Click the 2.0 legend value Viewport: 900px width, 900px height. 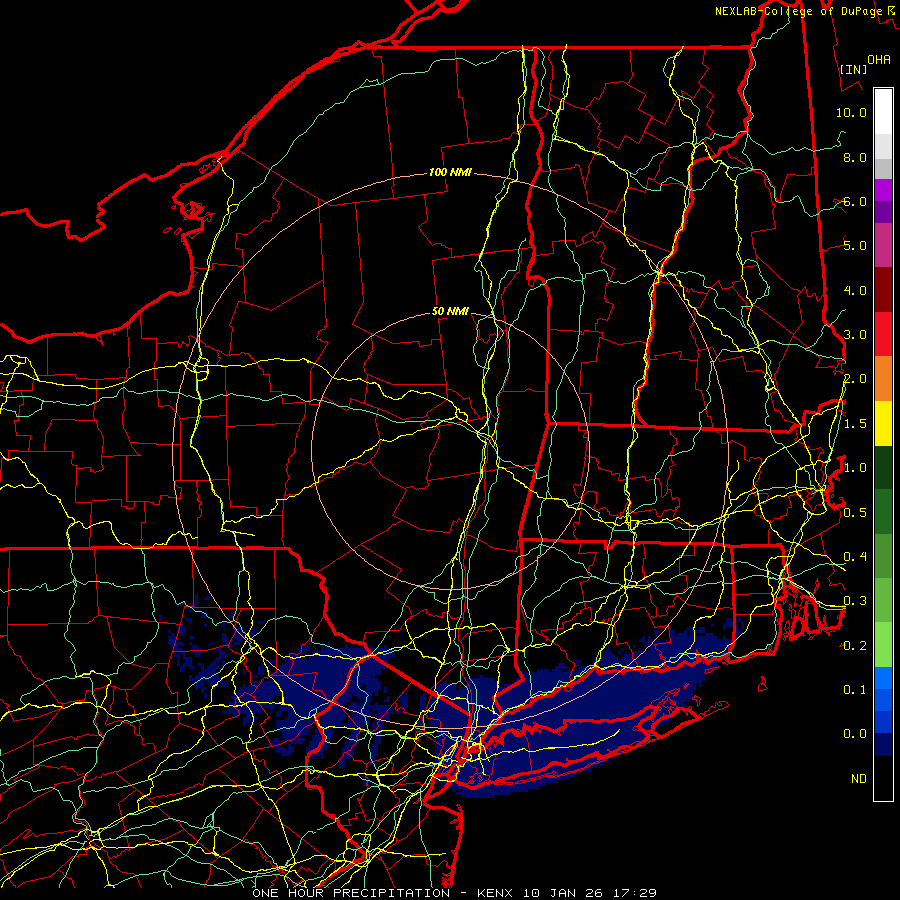pyautogui.click(x=855, y=379)
